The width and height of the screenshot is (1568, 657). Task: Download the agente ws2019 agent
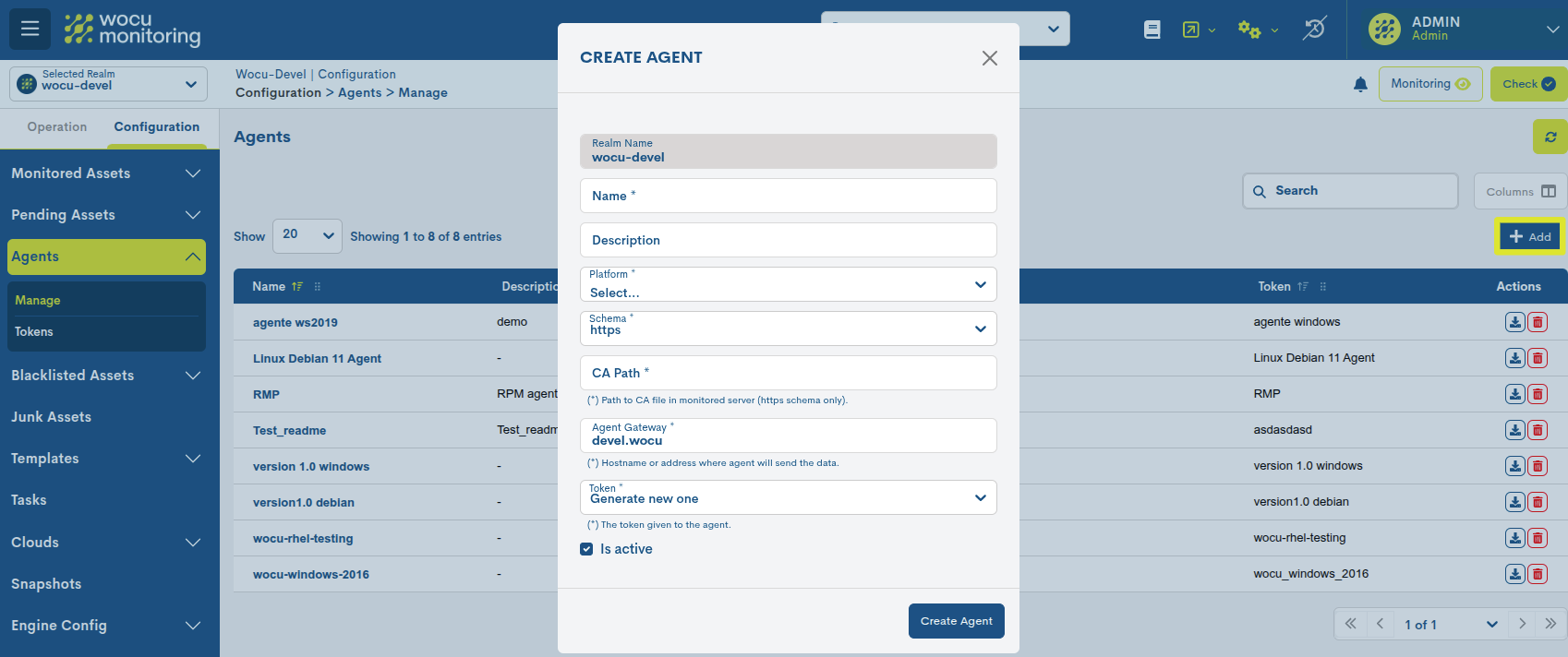click(x=1514, y=322)
